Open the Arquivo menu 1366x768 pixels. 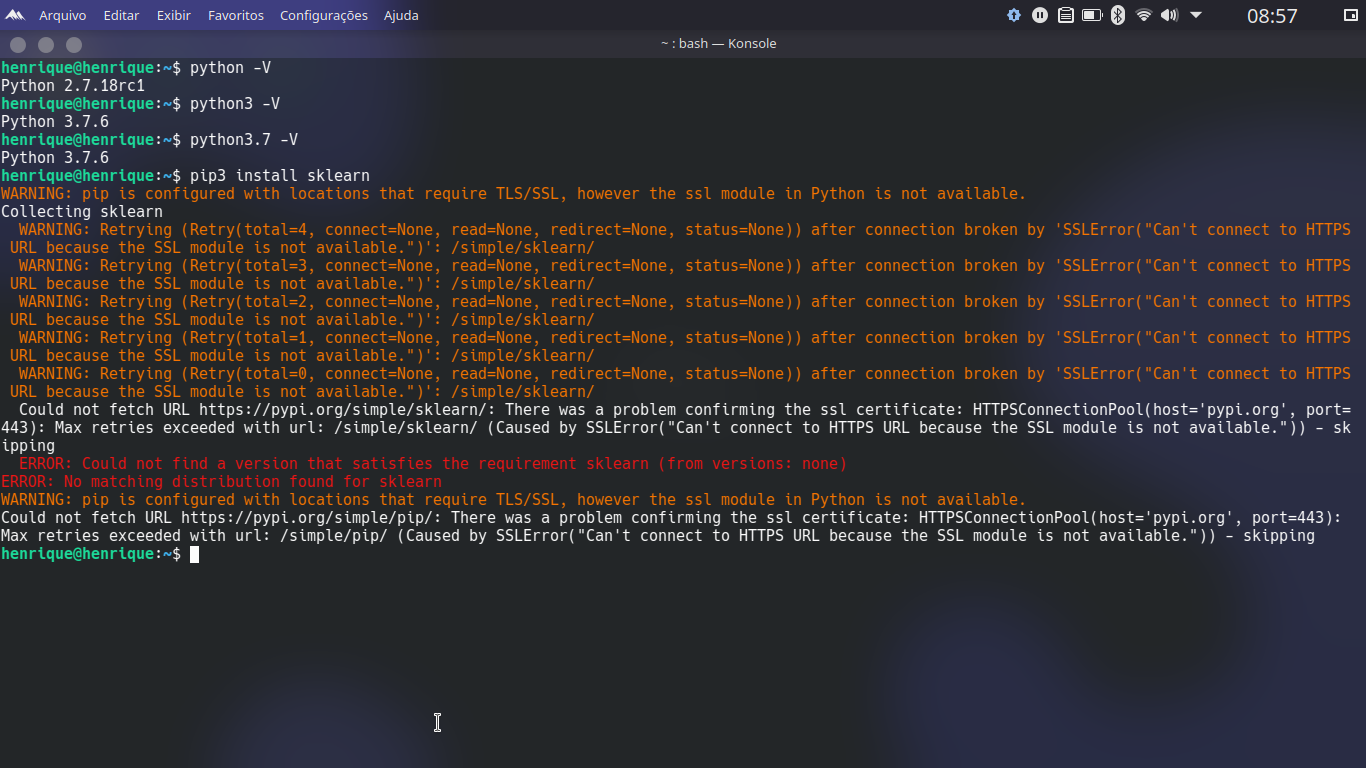point(62,15)
